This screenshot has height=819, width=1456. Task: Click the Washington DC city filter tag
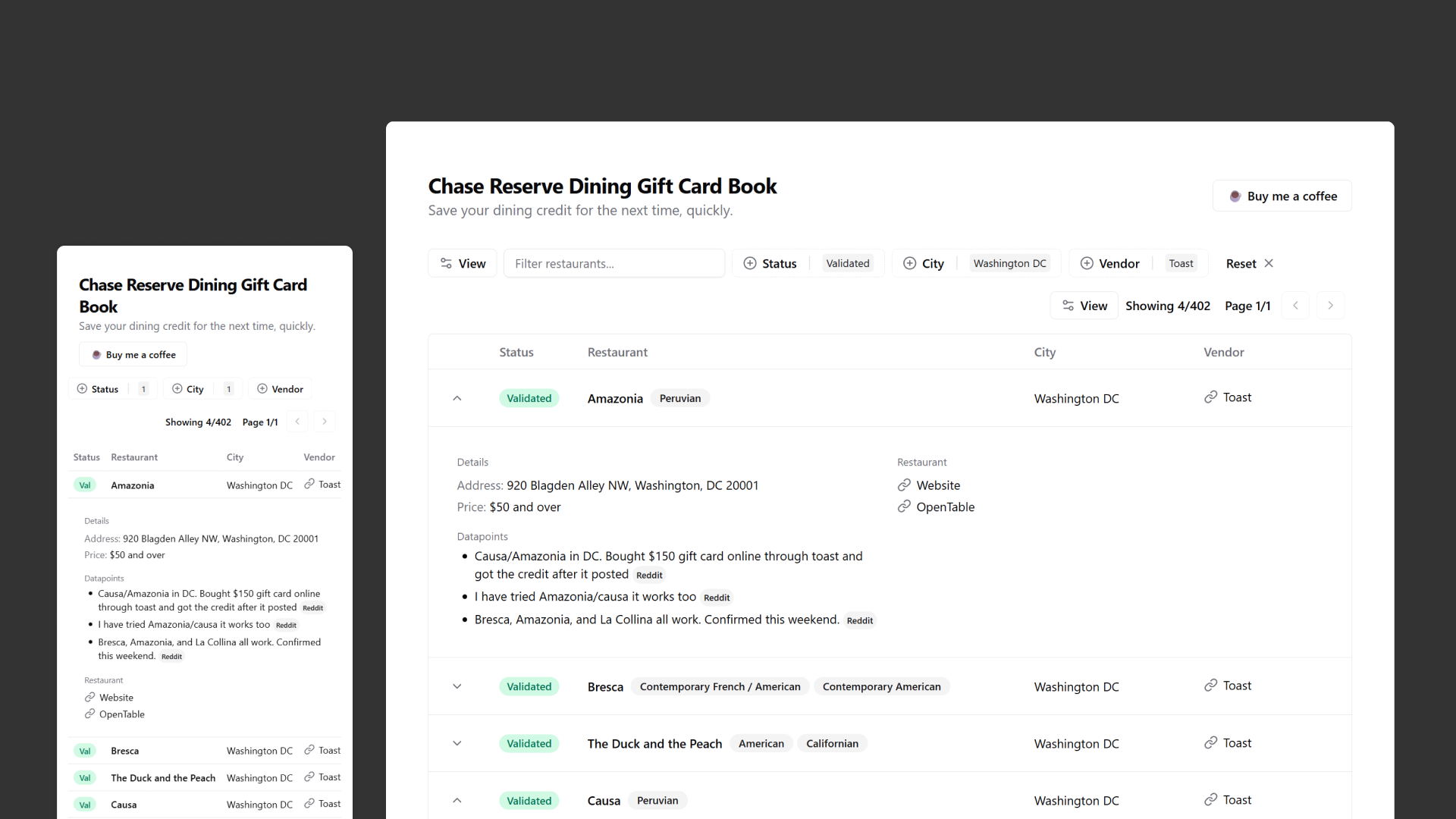(x=1009, y=263)
